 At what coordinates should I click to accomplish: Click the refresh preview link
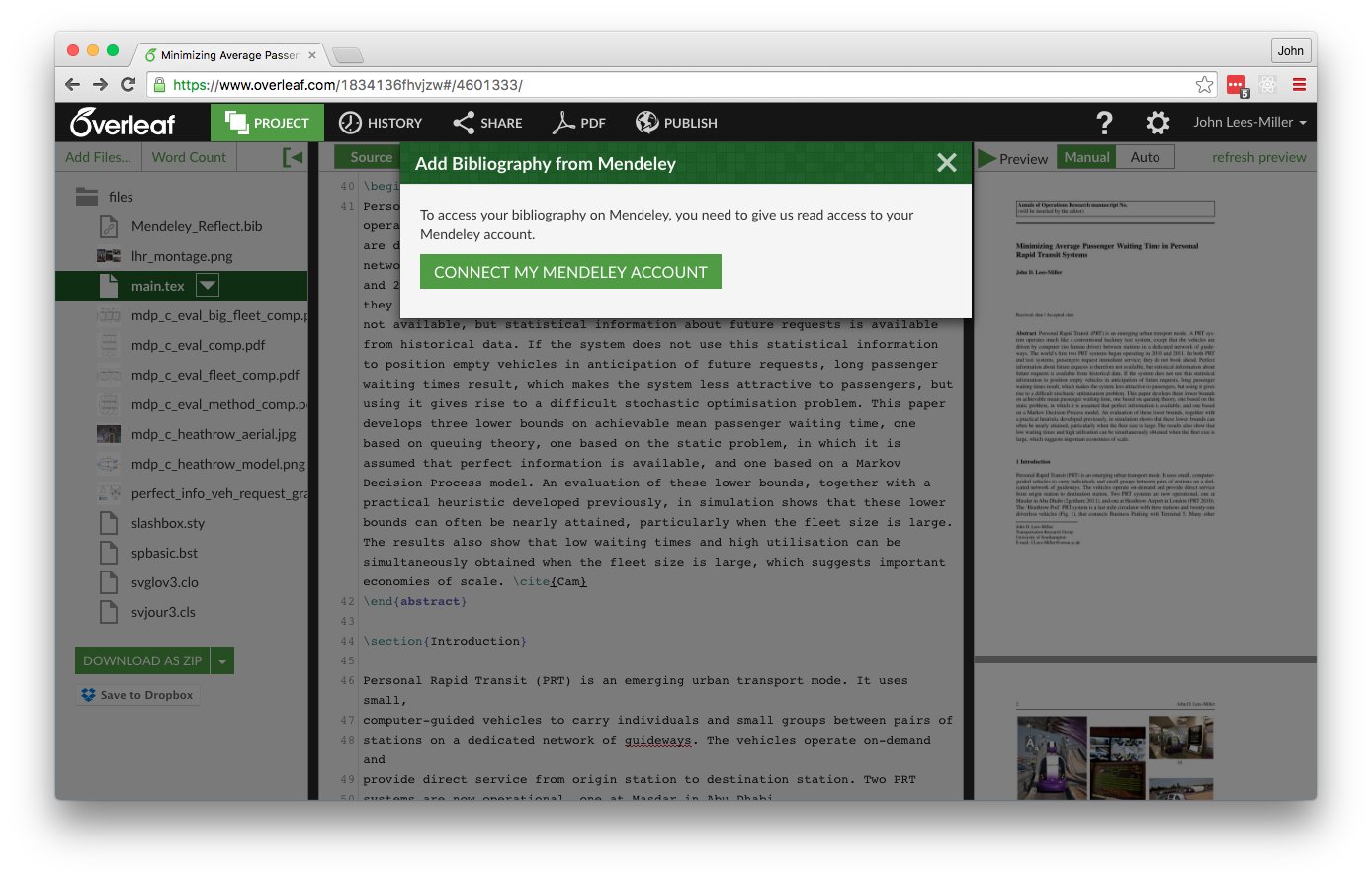pyautogui.click(x=1259, y=157)
